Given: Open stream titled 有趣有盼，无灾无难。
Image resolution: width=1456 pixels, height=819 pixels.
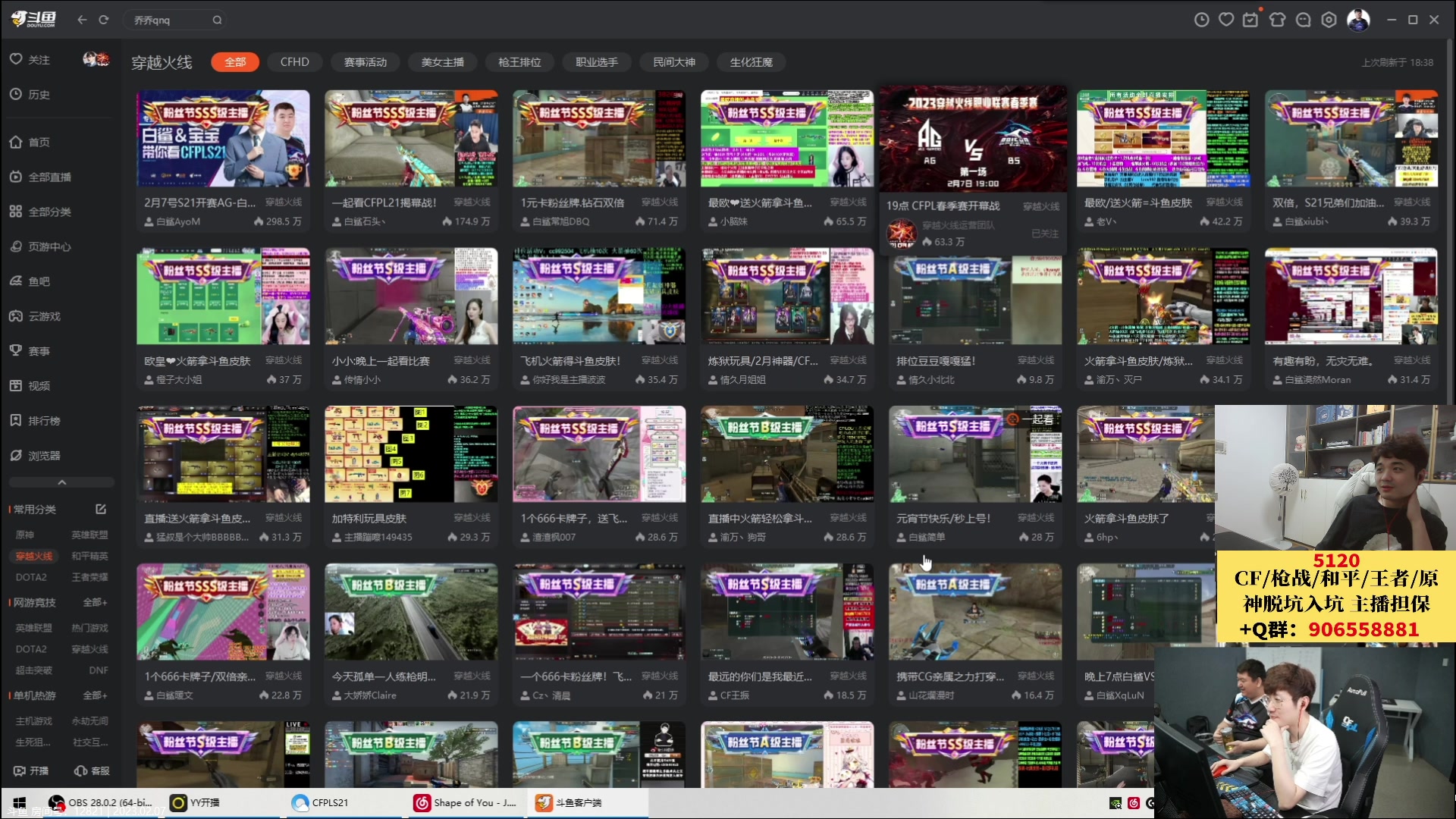Looking at the screenshot, I should tap(1323, 361).
